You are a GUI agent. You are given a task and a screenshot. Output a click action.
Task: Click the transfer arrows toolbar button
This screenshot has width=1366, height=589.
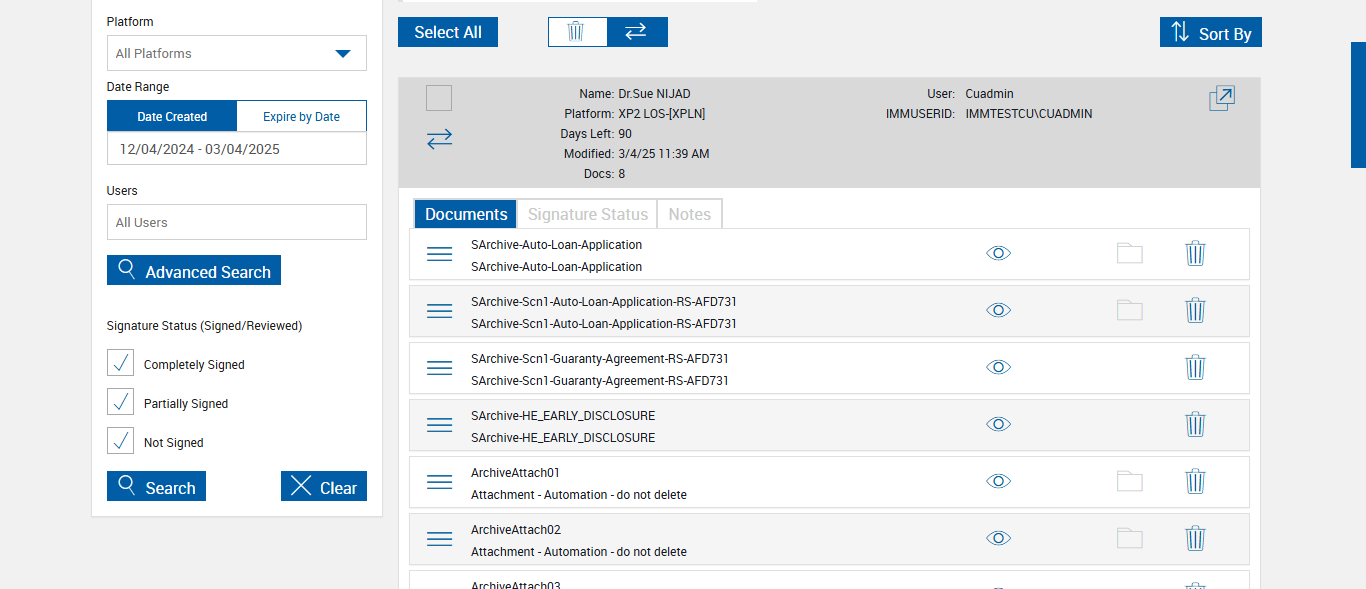pos(637,32)
